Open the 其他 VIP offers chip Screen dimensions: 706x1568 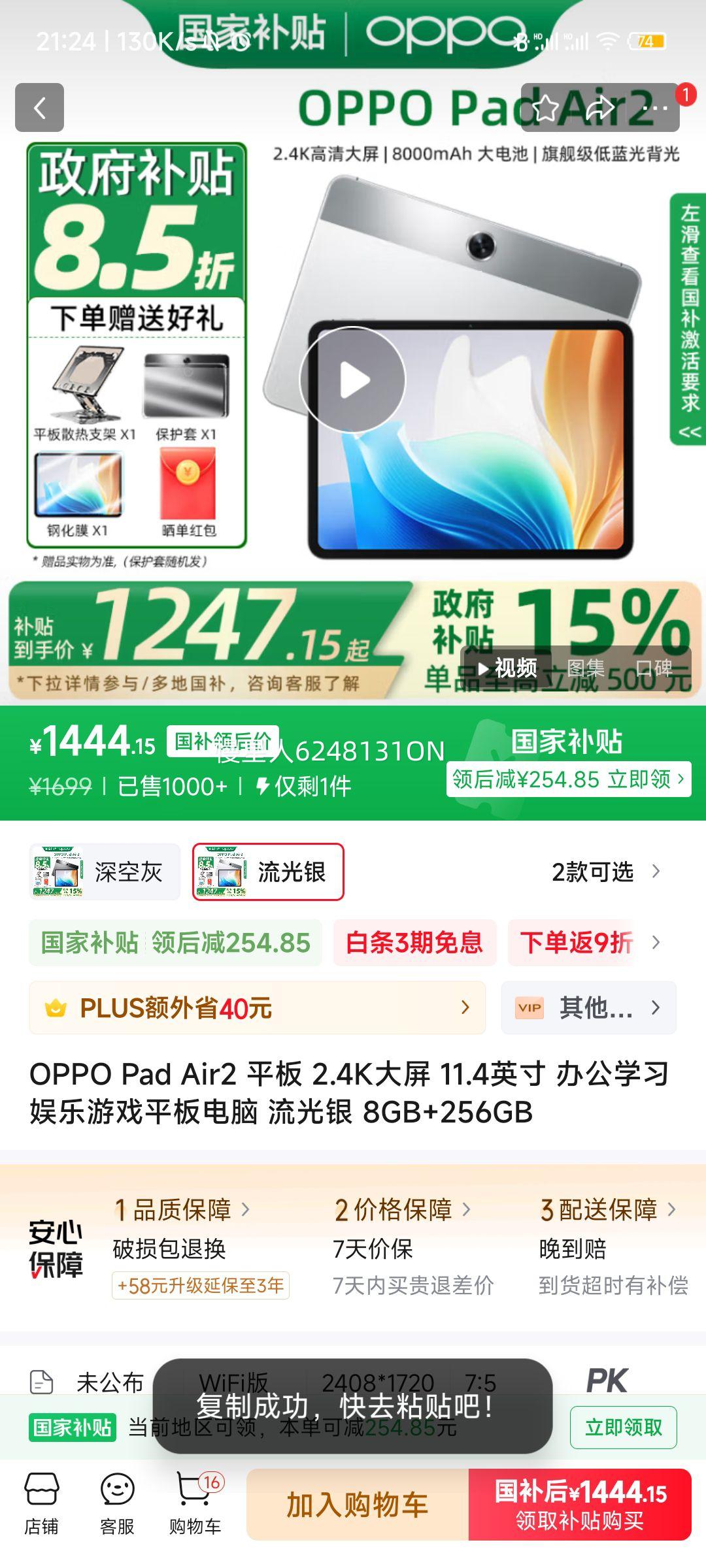[588, 1008]
